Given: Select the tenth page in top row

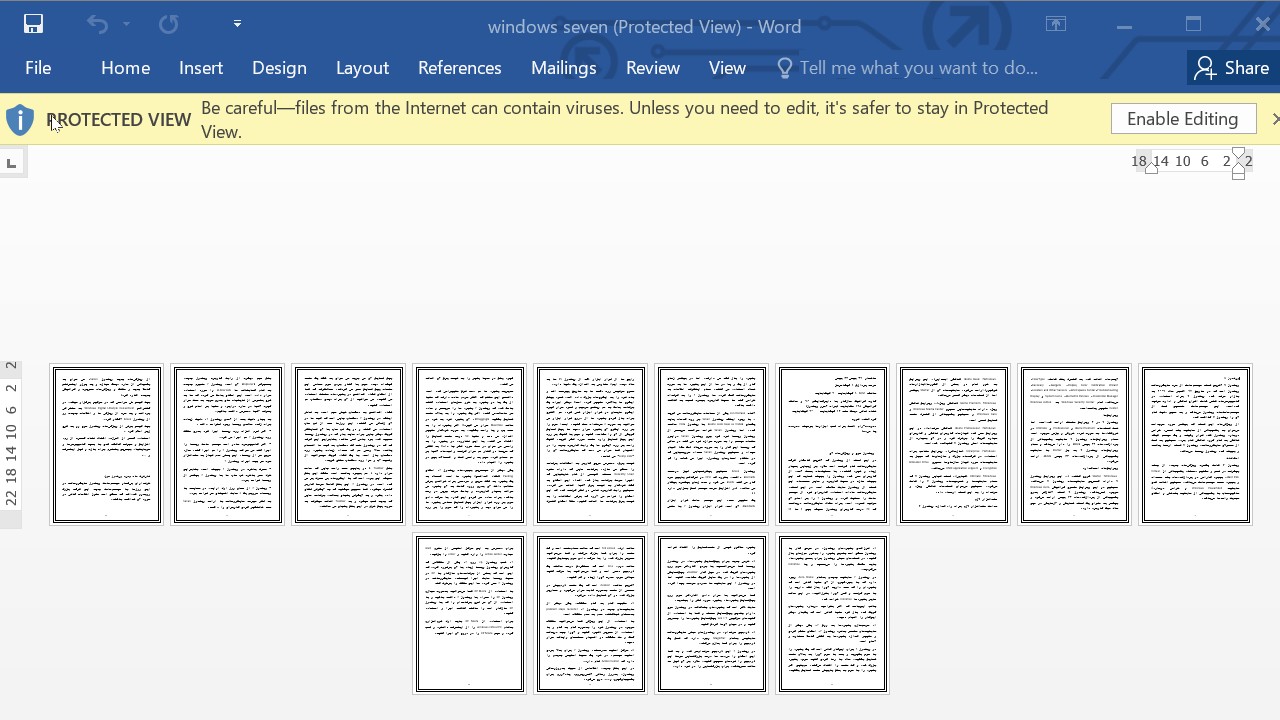Looking at the screenshot, I should [x=1196, y=445].
